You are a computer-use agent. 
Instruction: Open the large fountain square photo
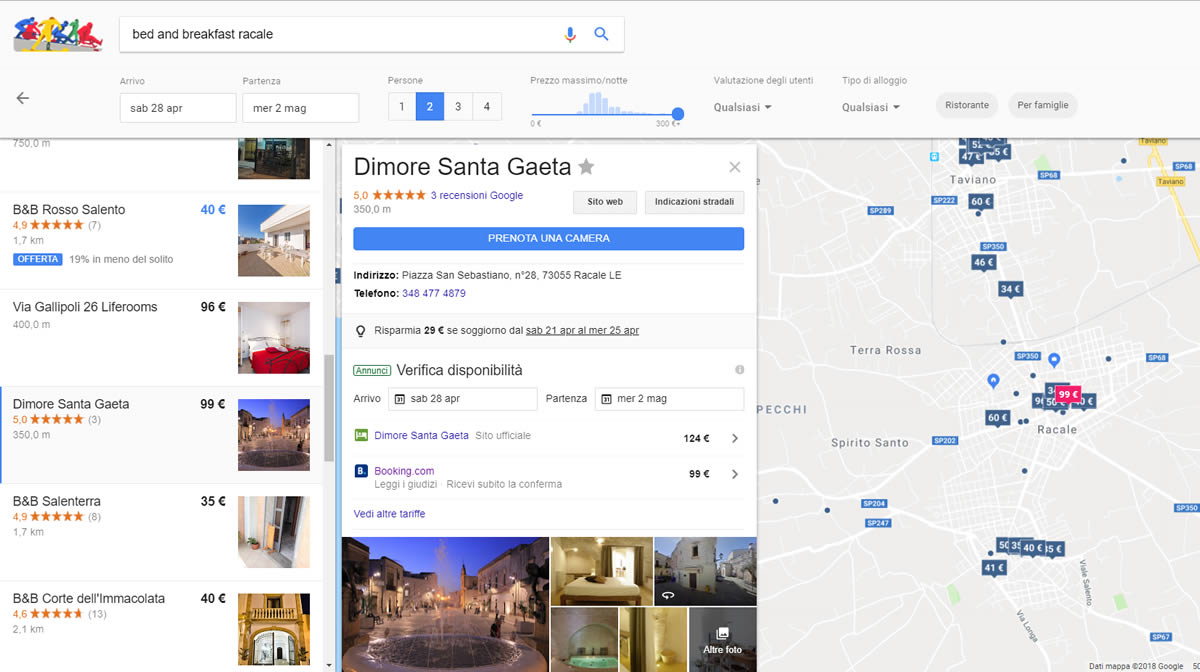coord(446,604)
